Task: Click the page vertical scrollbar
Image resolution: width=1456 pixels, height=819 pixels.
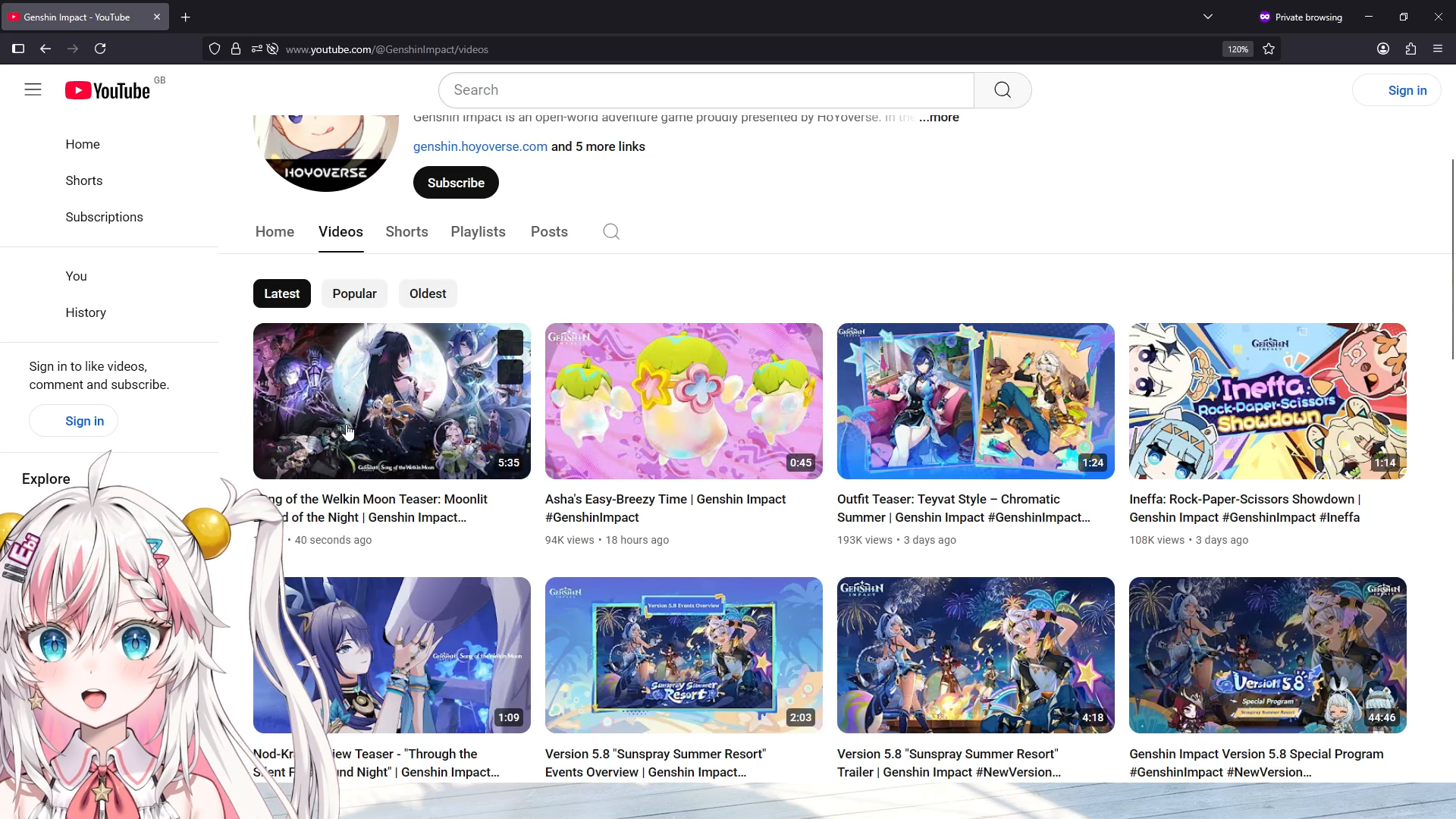Action: tap(1451, 258)
